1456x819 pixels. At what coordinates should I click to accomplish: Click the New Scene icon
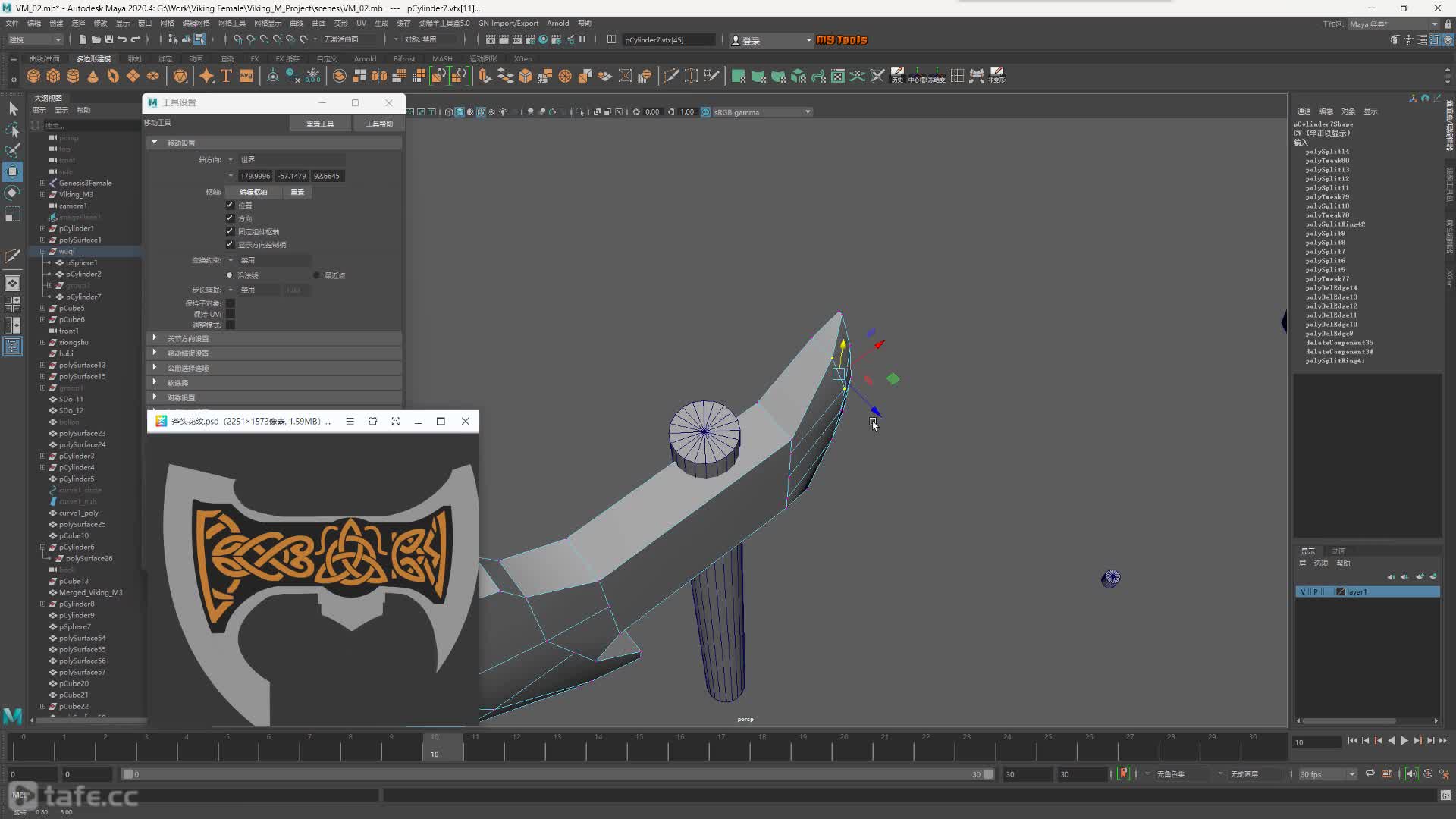83,39
